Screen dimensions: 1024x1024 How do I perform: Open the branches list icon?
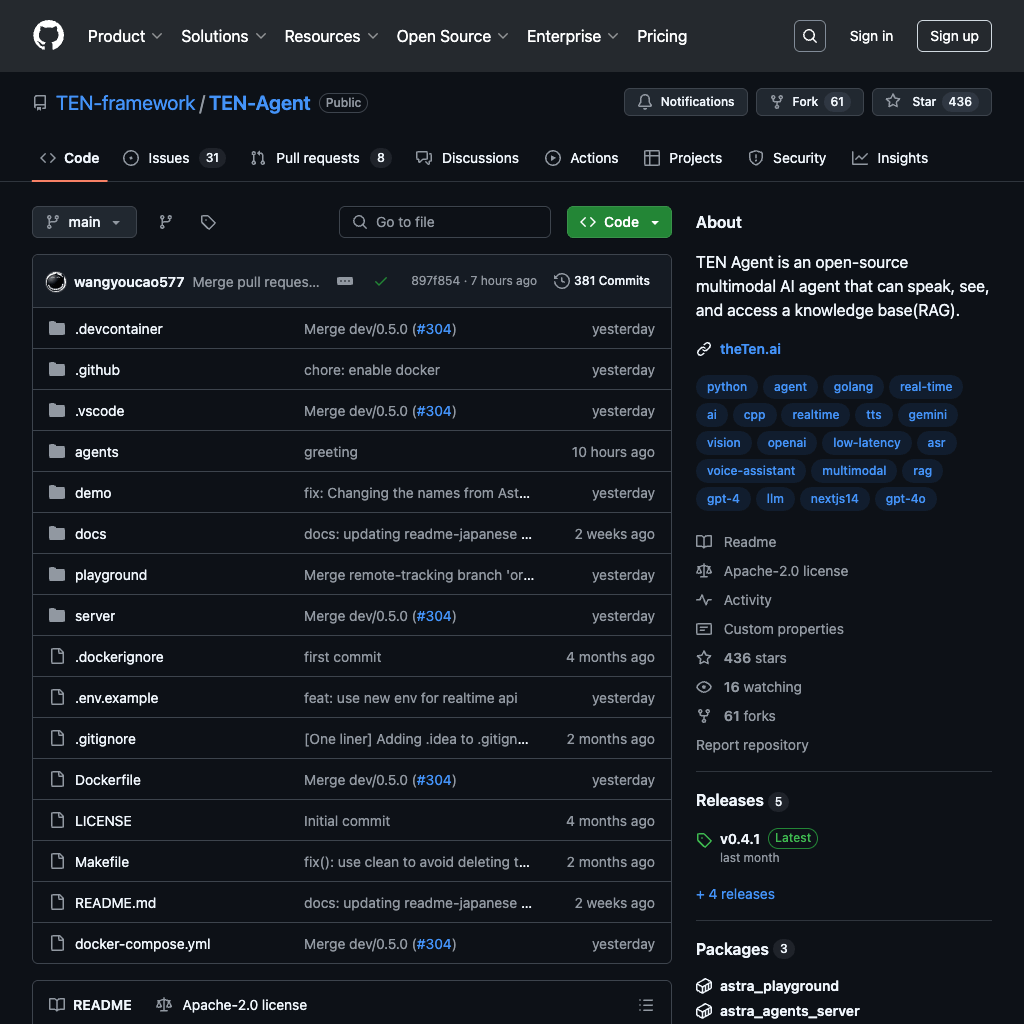click(165, 222)
